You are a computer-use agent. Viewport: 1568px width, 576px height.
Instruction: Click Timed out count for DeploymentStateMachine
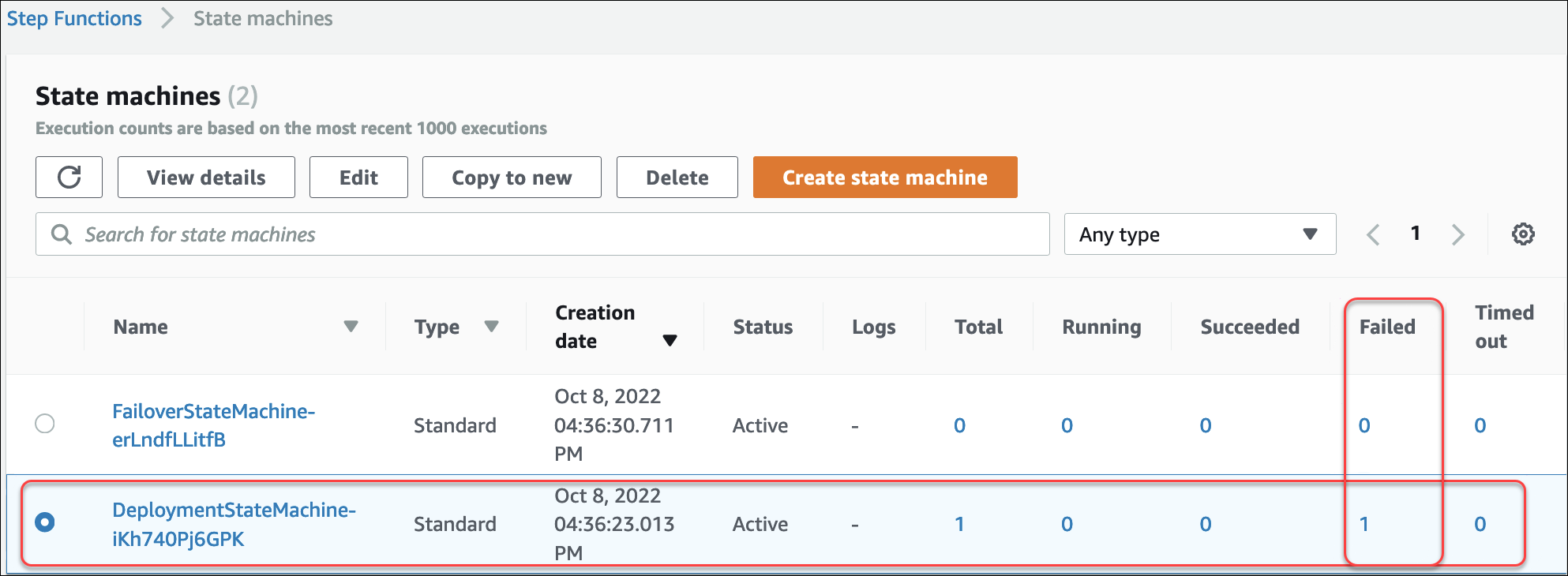[1480, 524]
